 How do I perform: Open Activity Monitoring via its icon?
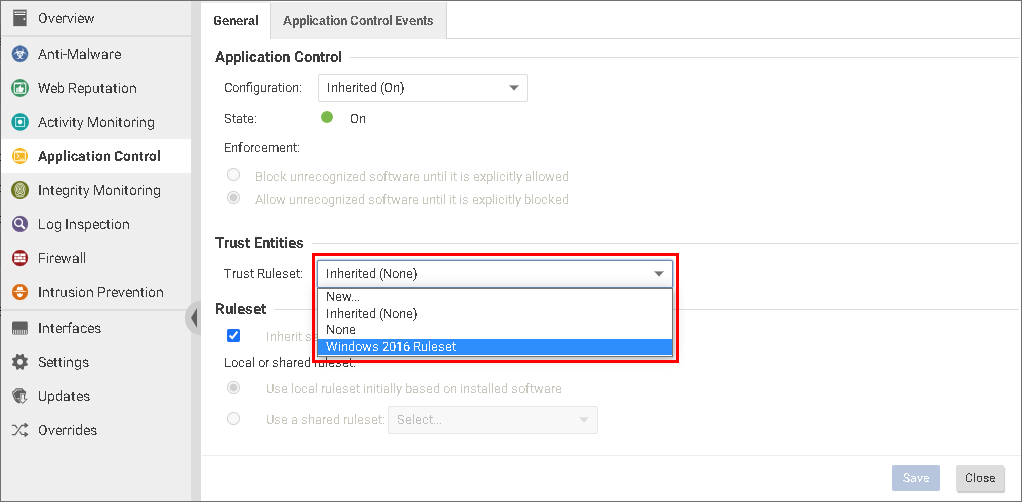tap(19, 122)
